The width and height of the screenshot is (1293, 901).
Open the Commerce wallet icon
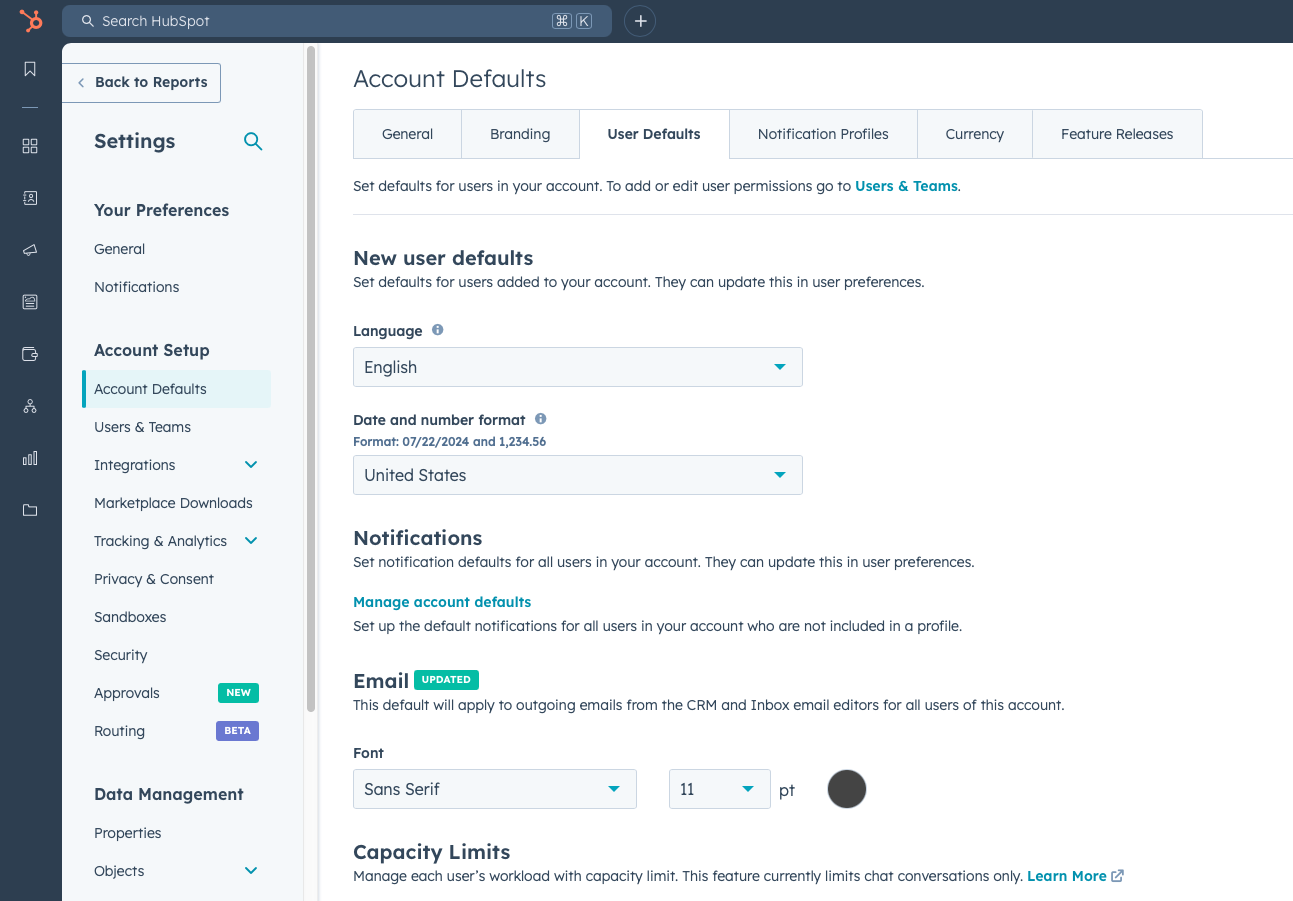coord(30,354)
